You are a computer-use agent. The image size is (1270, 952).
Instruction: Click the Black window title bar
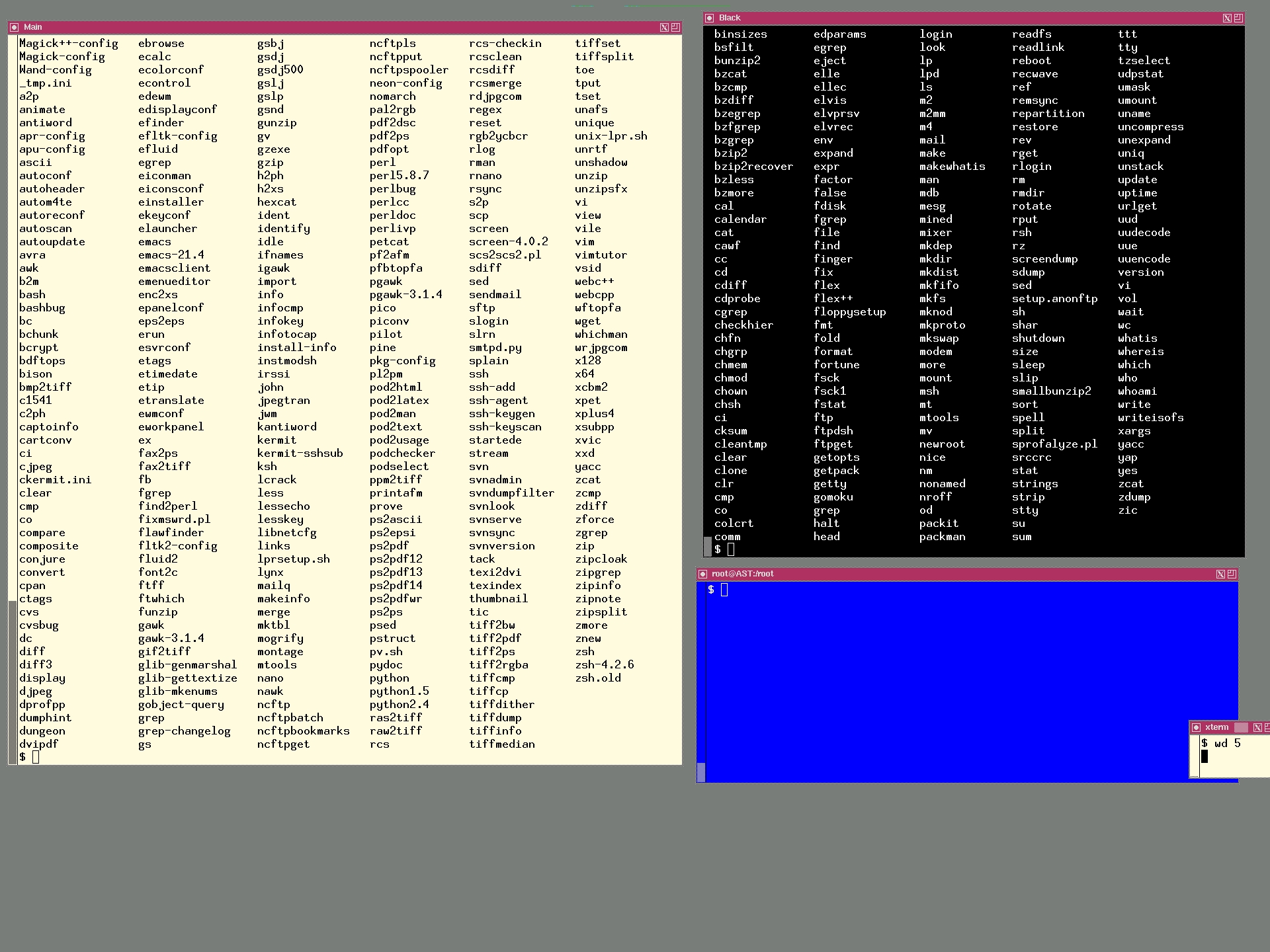pos(959,18)
